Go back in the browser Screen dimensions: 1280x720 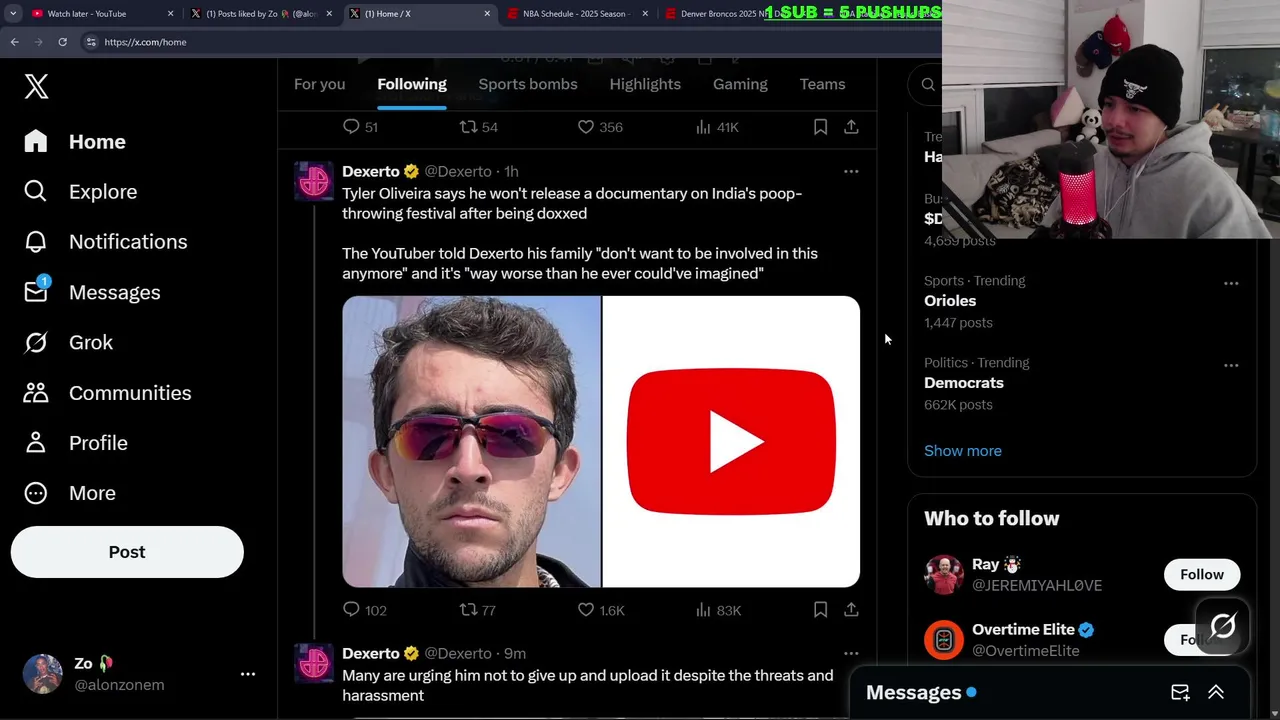(x=14, y=42)
